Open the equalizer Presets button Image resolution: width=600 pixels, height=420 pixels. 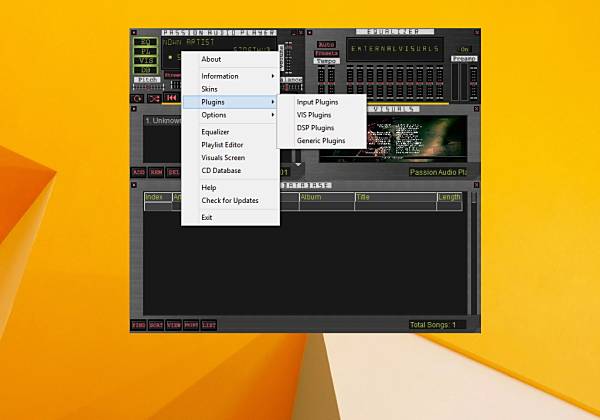pyautogui.click(x=326, y=53)
